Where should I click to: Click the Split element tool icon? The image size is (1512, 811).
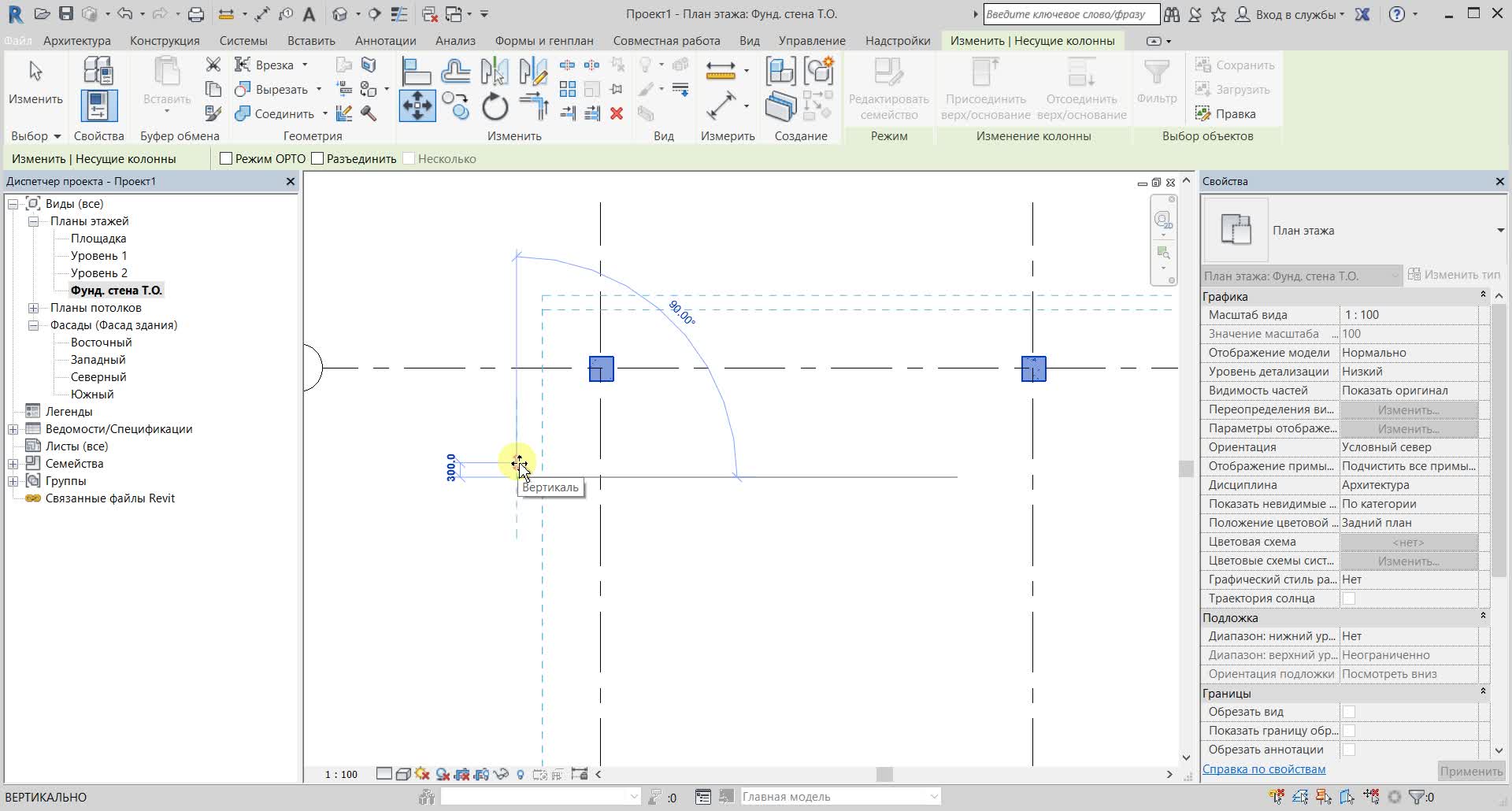[x=567, y=65]
